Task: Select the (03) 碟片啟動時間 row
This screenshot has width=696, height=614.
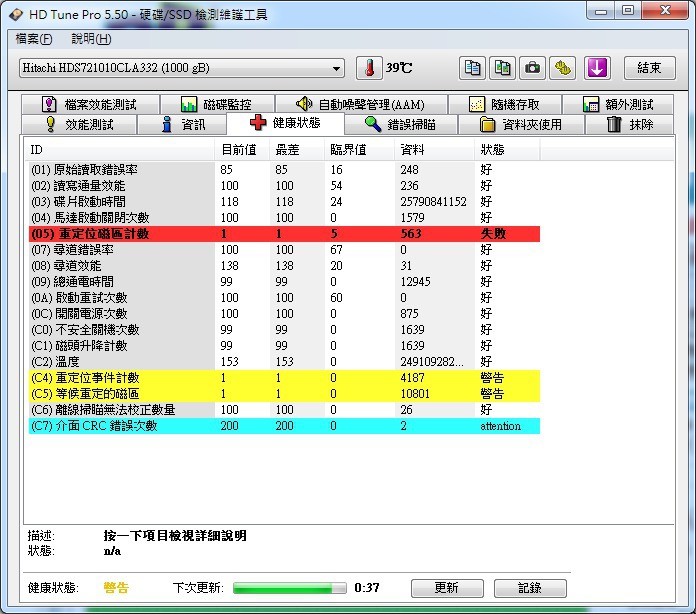Action: click(x=284, y=202)
